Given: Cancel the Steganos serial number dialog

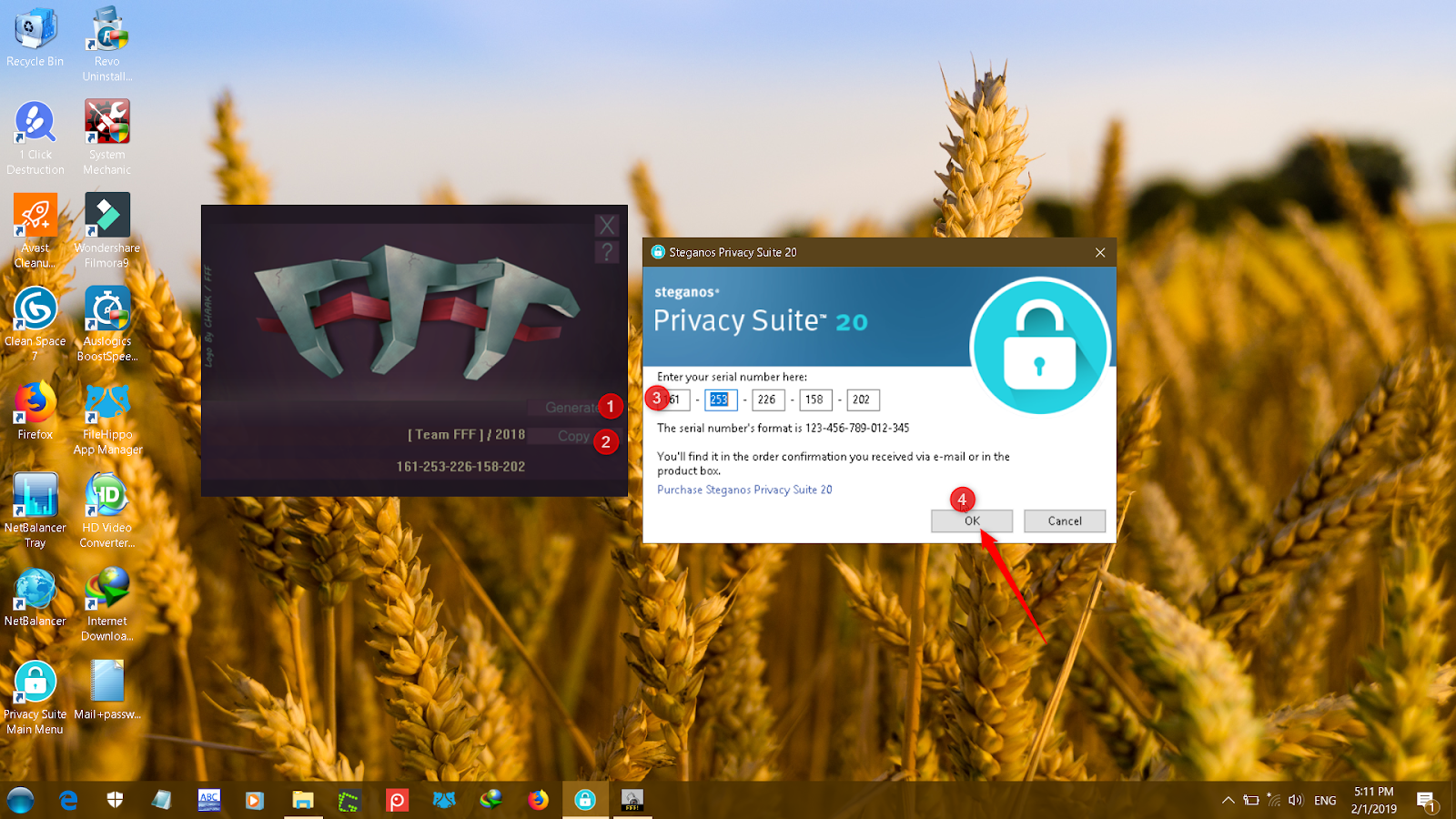Looking at the screenshot, I should tap(1065, 521).
